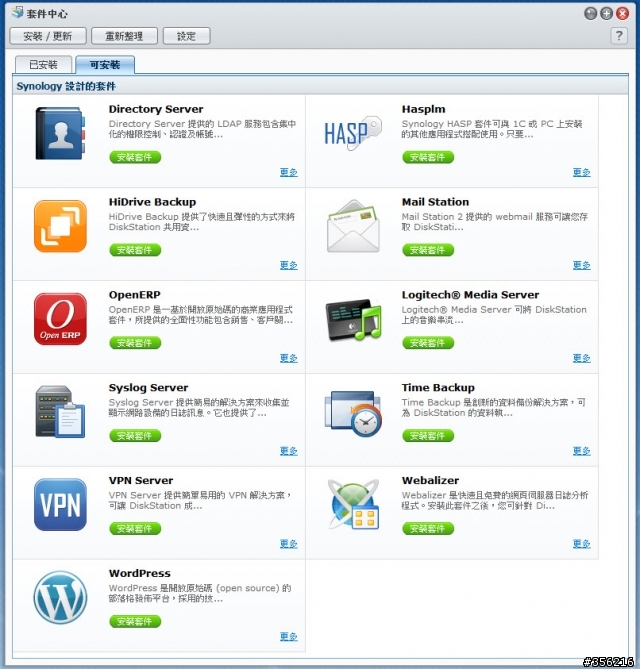Click the Directory Server title text

point(156,109)
